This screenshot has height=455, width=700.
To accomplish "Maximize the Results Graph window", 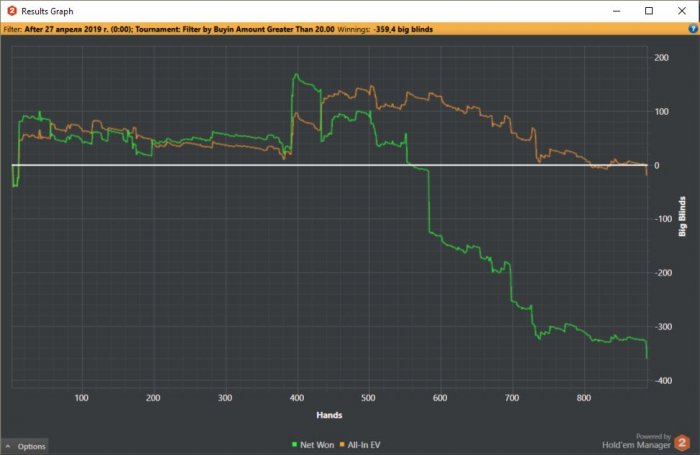I will (649, 11).
